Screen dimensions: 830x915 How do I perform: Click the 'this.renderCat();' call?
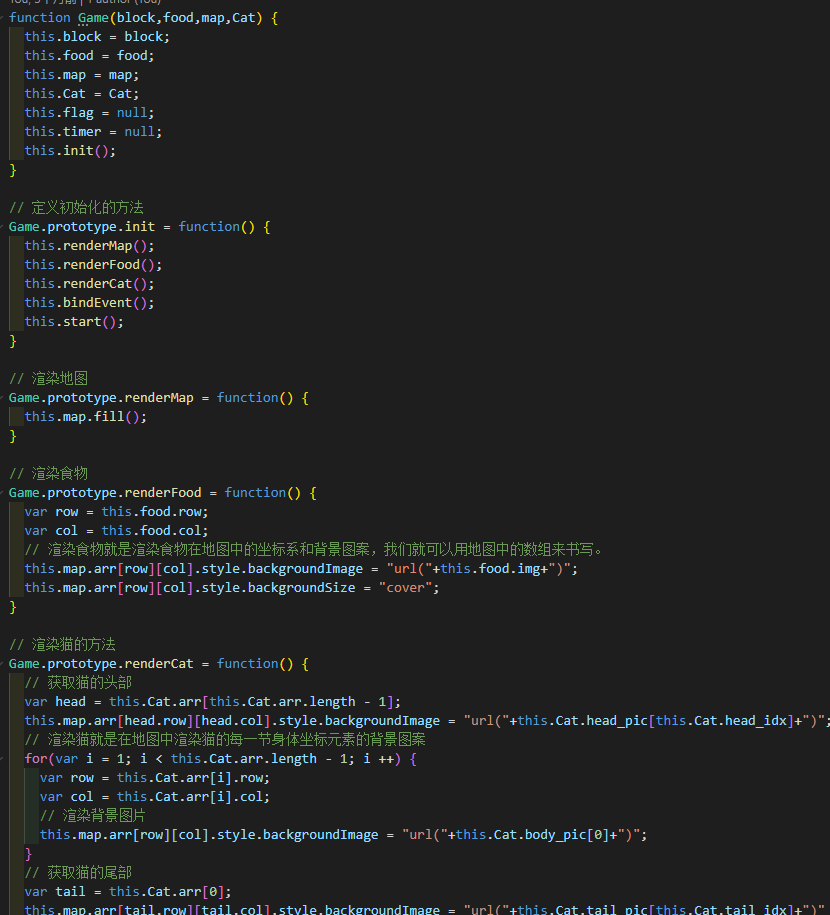[x=89, y=284]
